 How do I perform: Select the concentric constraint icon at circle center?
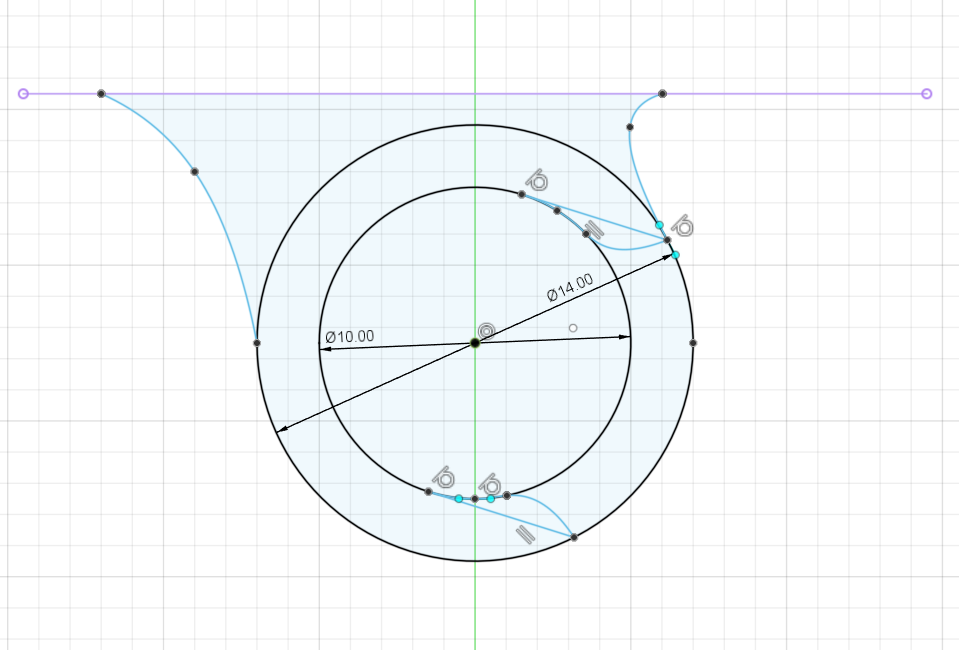coord(487,331)
